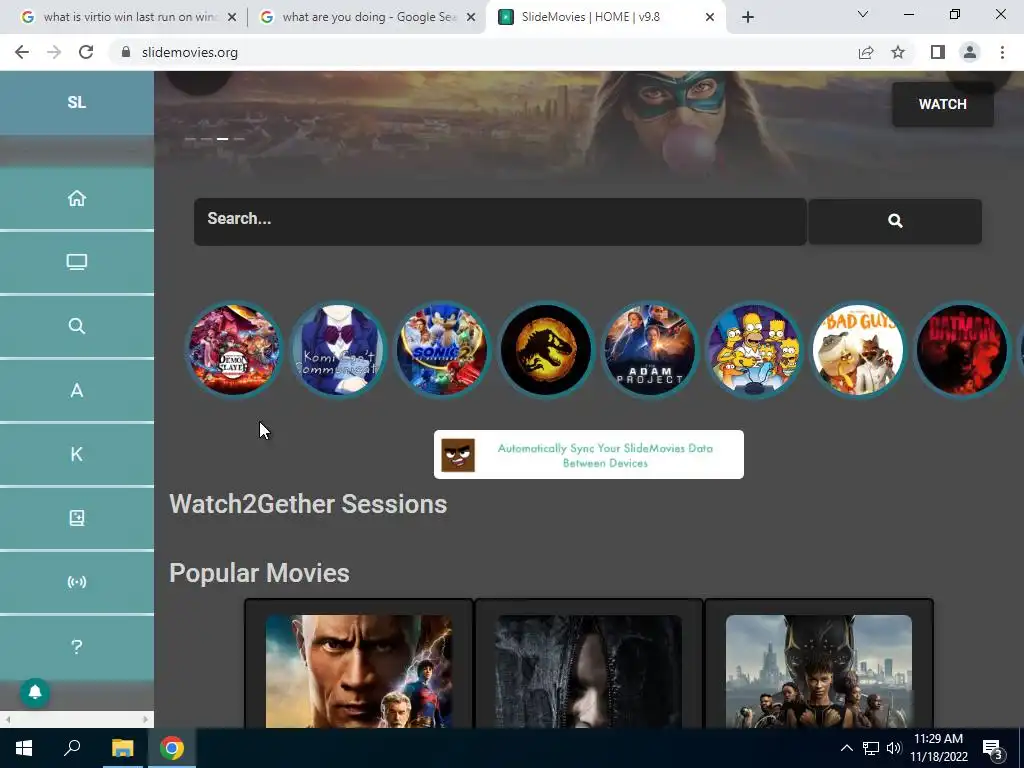The height and width of the screenshot is (768, 1024).
Task: Focus the Search... input field
Action: 500,221
